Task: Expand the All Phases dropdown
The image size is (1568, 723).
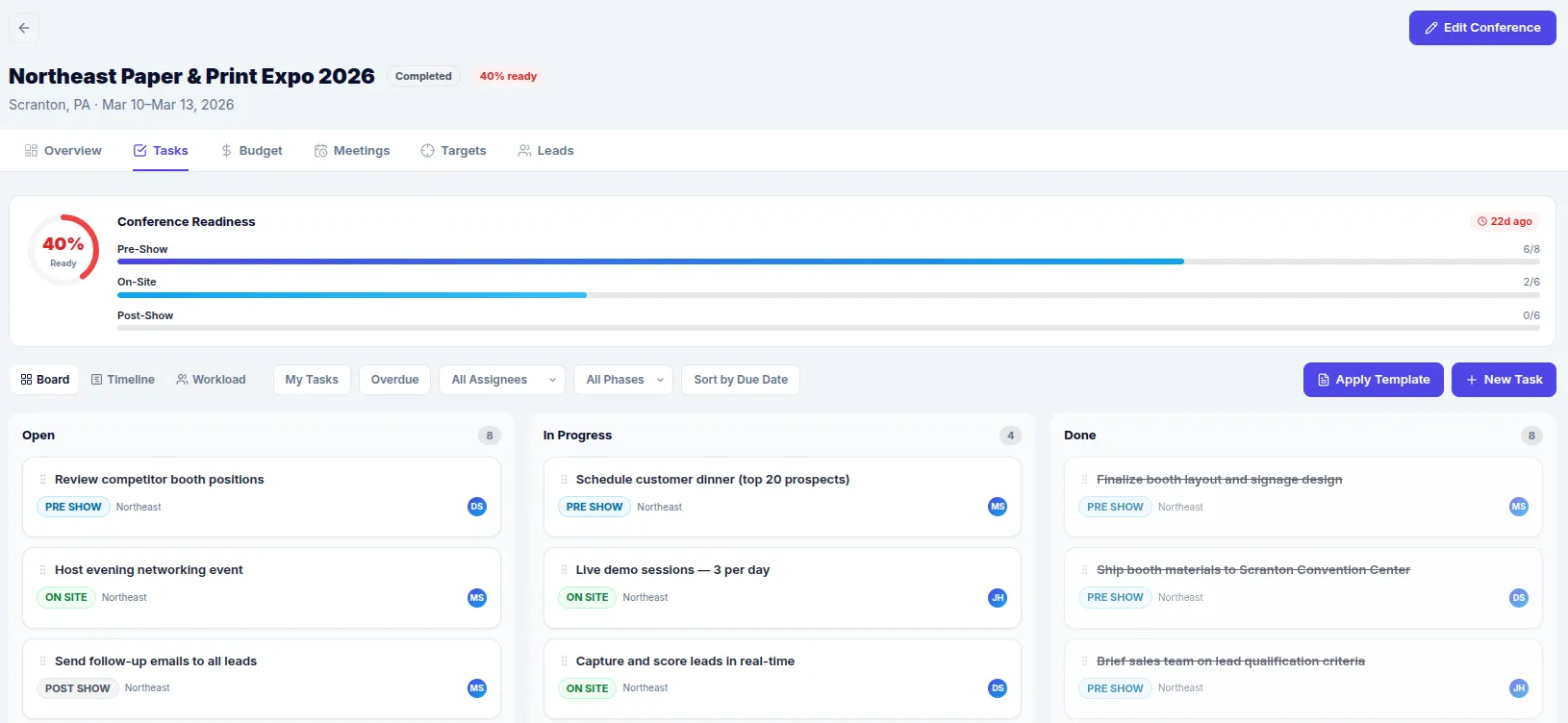Action: (623, 380)
